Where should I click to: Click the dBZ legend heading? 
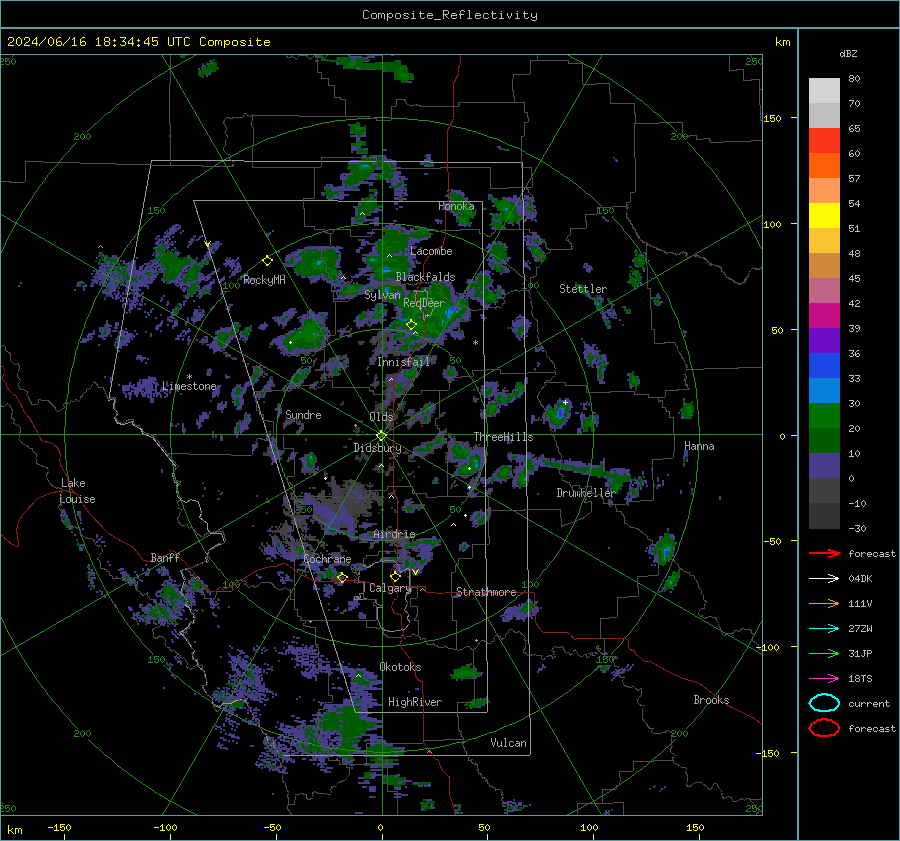click(x=848, y=53)
